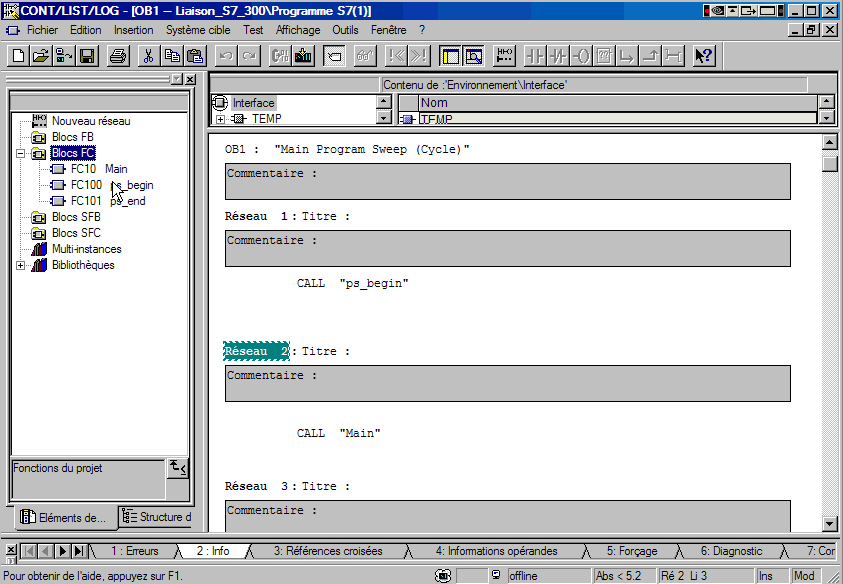
Task: Insert empty box toolbar icon
Action: (x=604, y=56)
